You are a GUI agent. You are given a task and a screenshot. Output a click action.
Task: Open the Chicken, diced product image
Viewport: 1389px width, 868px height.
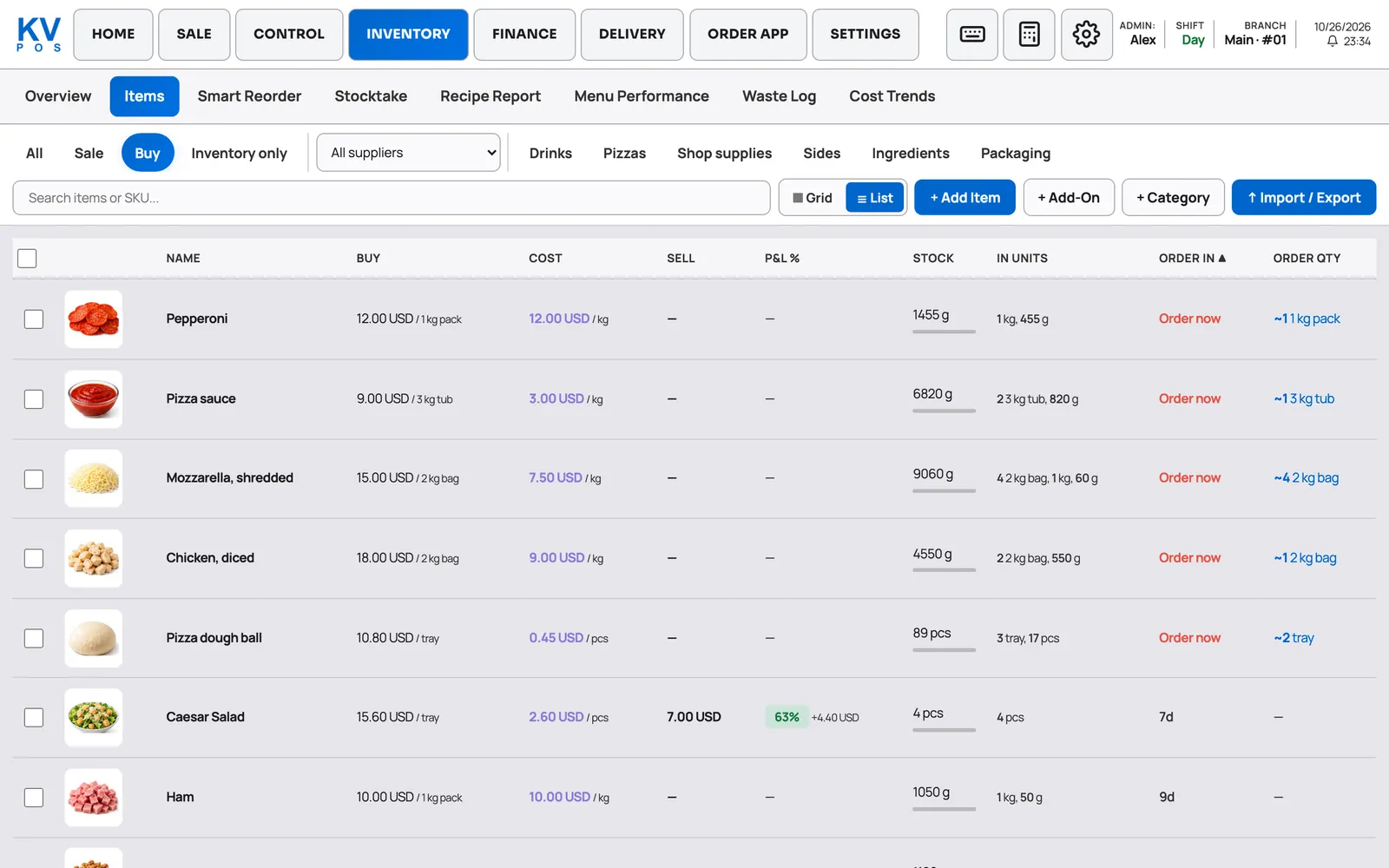94,558
